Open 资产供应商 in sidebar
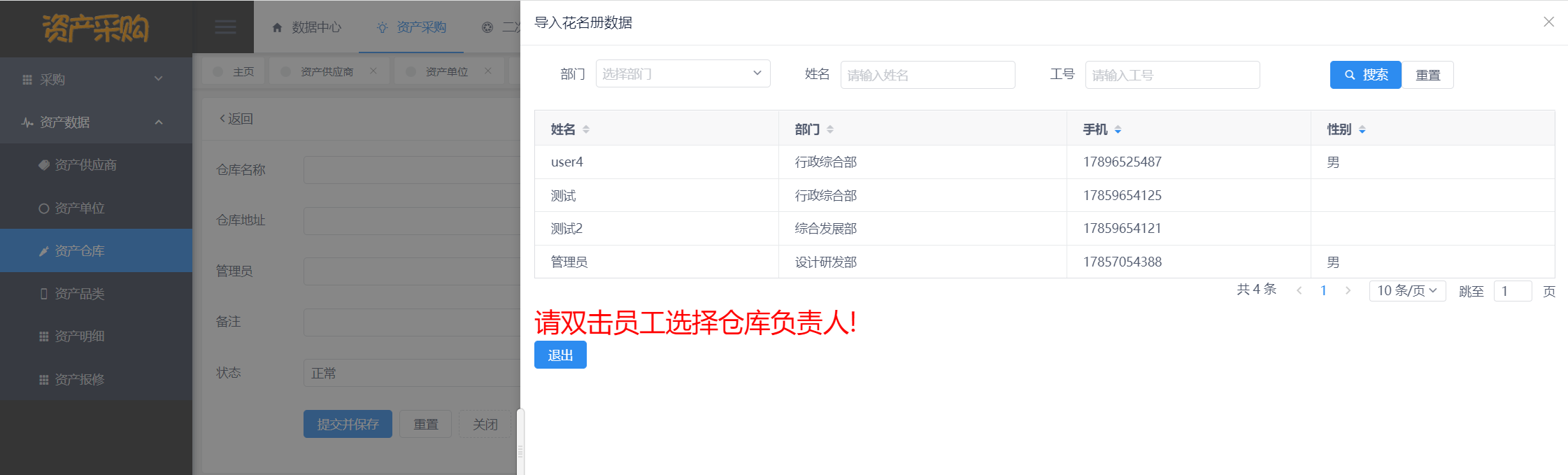 click(x=96, y=165)
